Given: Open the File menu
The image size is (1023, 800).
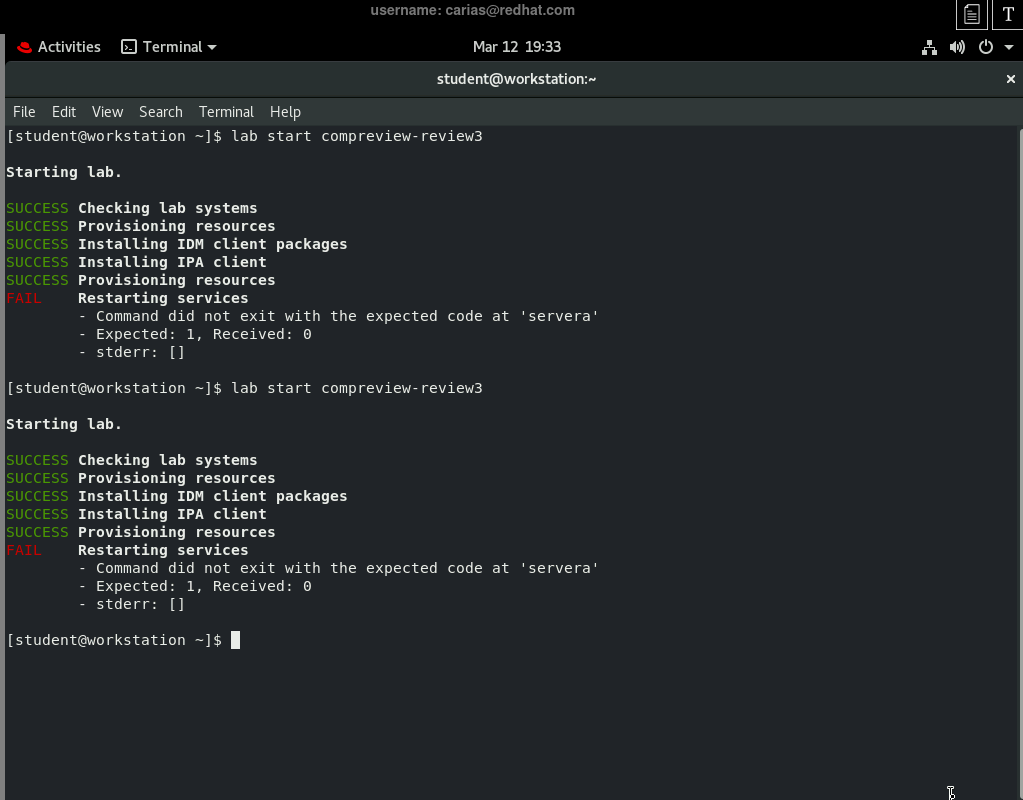Looking at the screenshot, I should tap(24, 112).
